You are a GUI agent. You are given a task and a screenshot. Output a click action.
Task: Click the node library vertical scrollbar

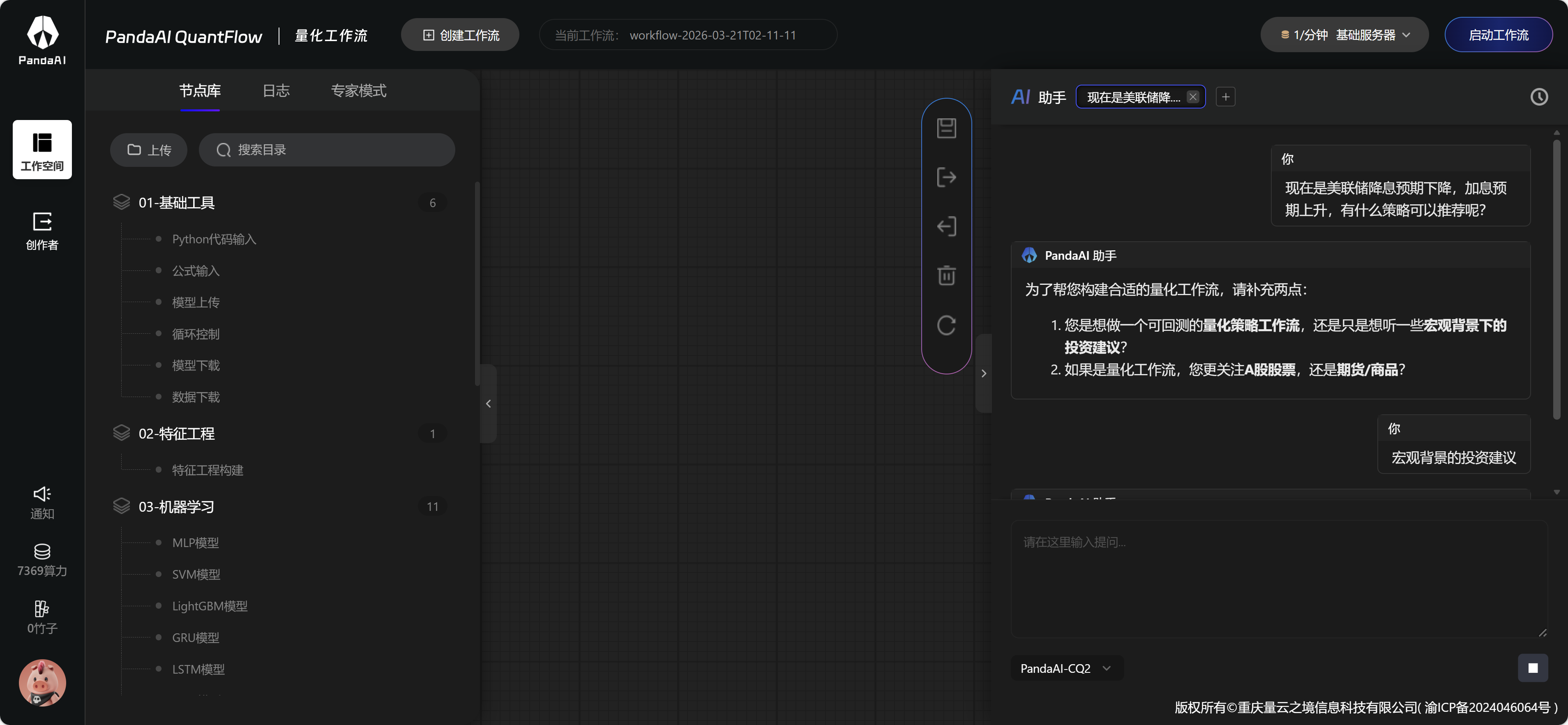pyautogui.click(x=477, y=284)
